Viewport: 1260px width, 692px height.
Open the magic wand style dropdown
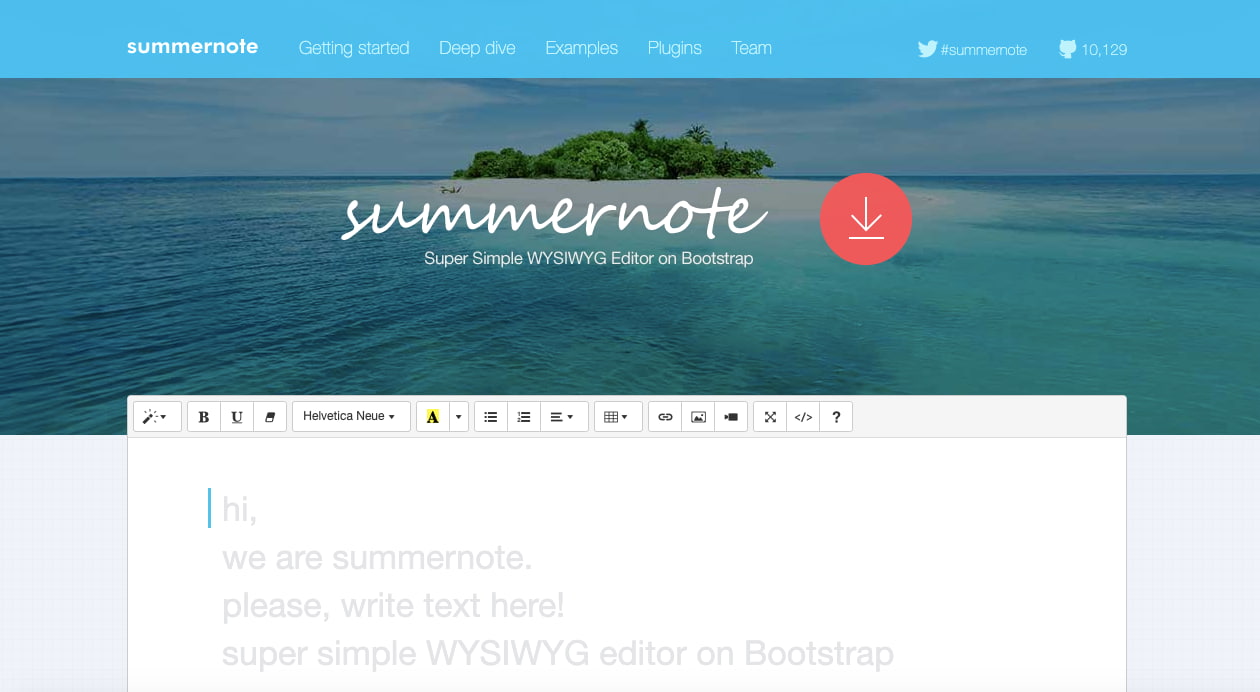point(157,417)
